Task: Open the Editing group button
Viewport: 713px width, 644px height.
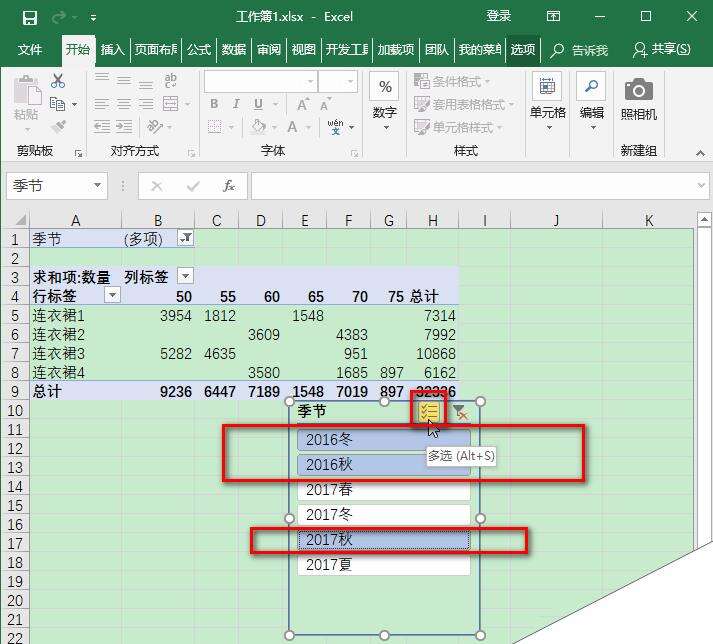Action: (x=592, y=102)
